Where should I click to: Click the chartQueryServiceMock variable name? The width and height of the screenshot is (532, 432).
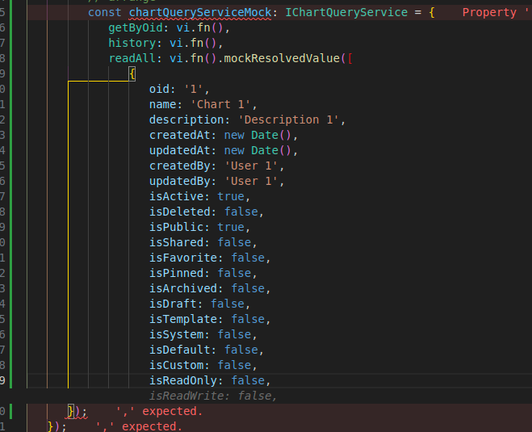[x=200, y=12]
